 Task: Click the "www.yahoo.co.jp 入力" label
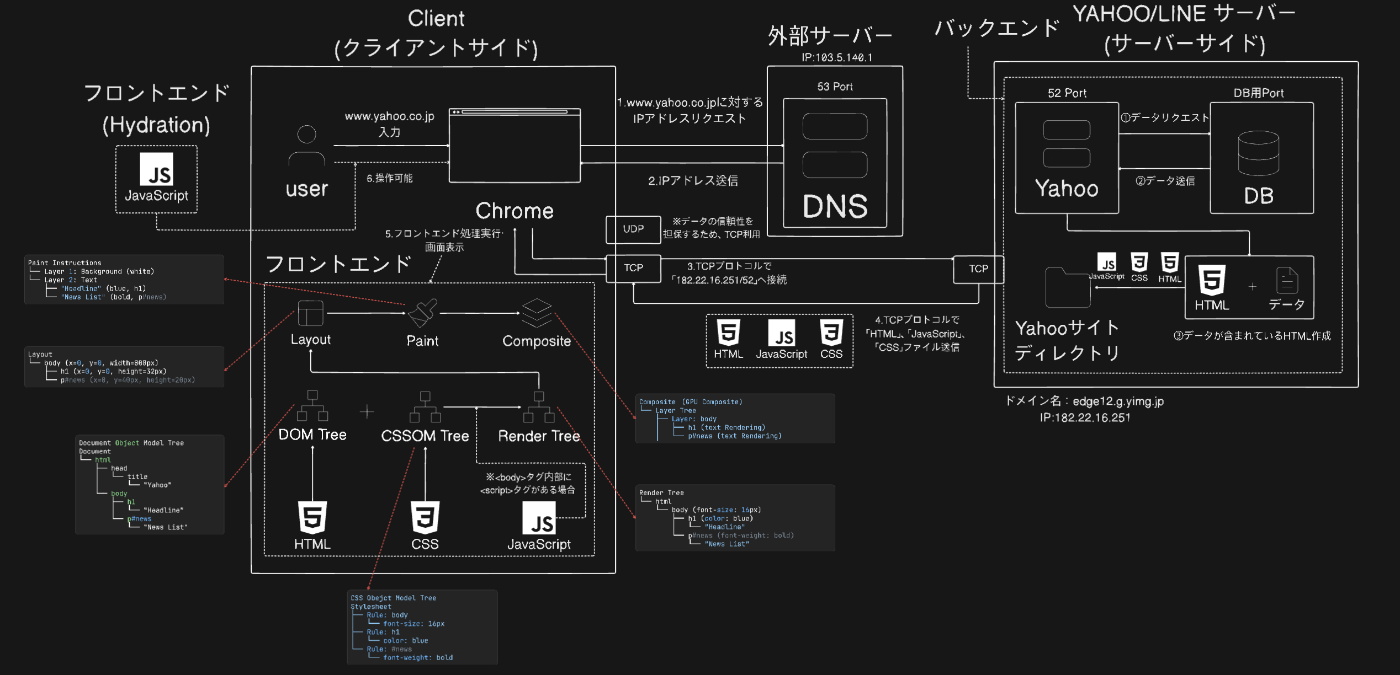tap(389, 124)
